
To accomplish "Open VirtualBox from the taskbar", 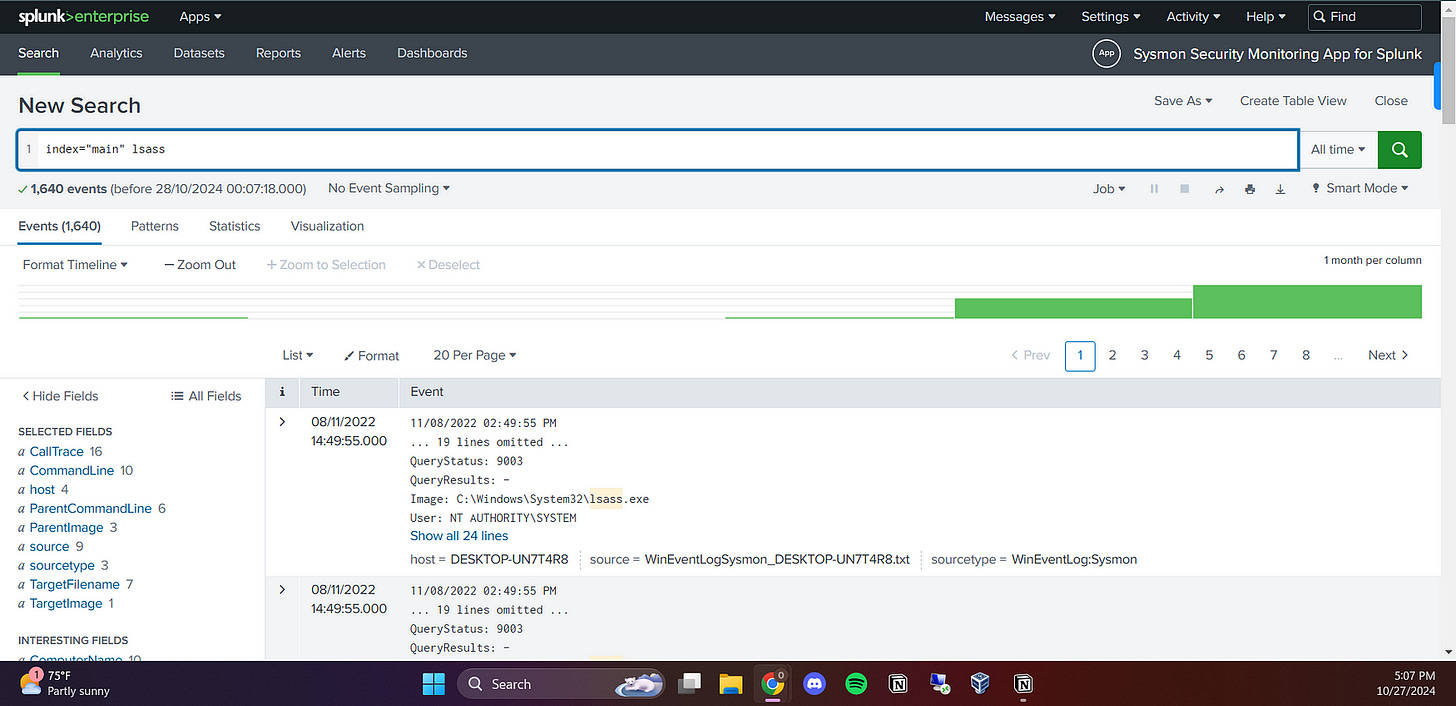I will click(980, 684).
